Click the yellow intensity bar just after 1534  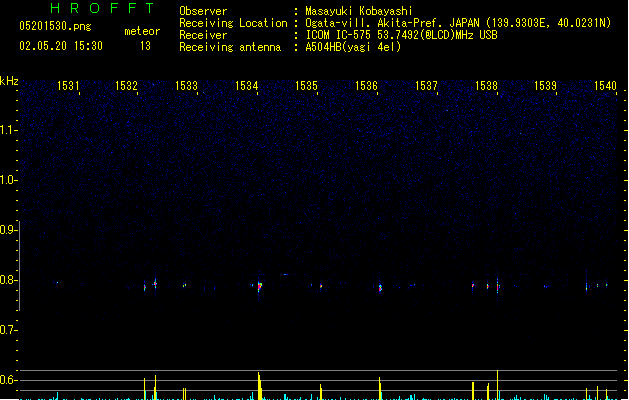coord(260,386)
